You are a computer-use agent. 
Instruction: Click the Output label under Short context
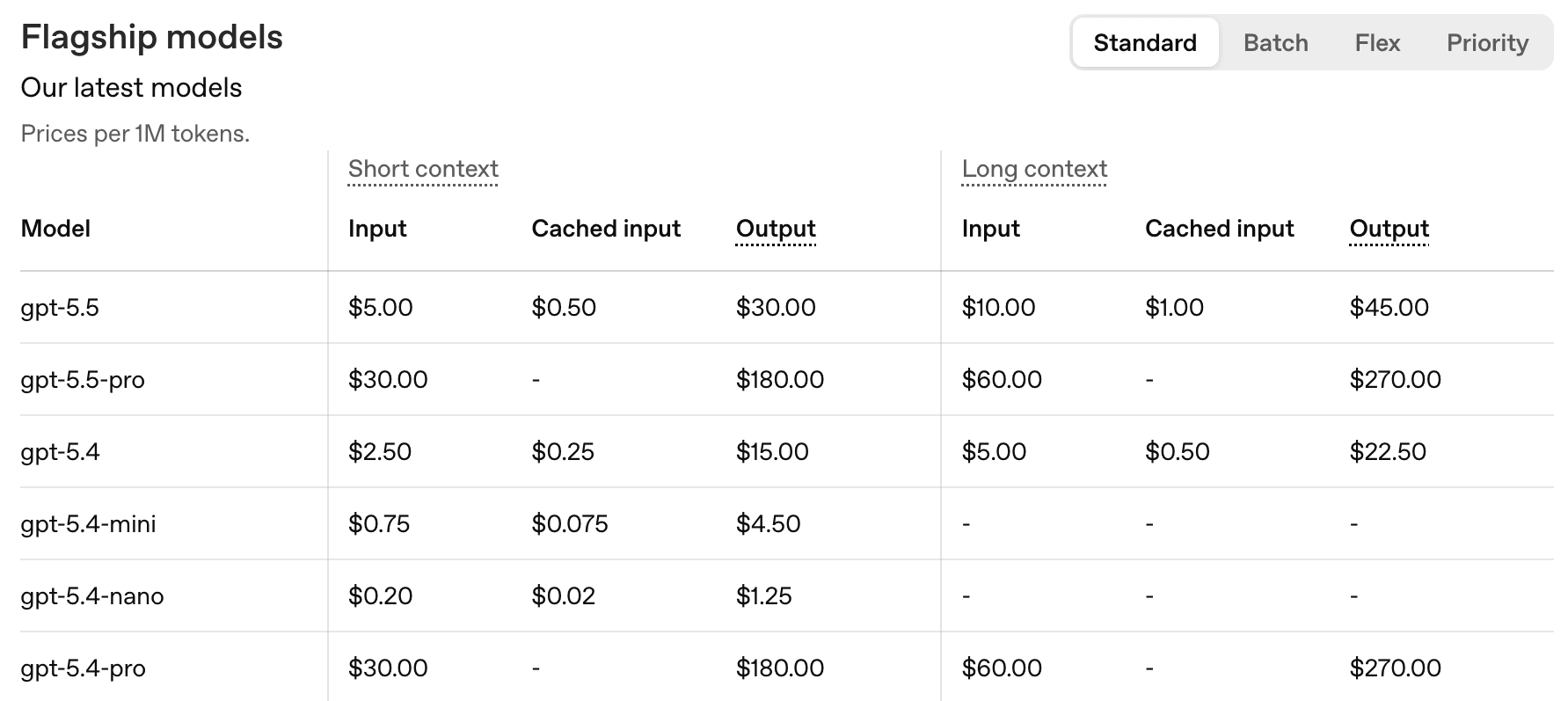tap(775, 228)
